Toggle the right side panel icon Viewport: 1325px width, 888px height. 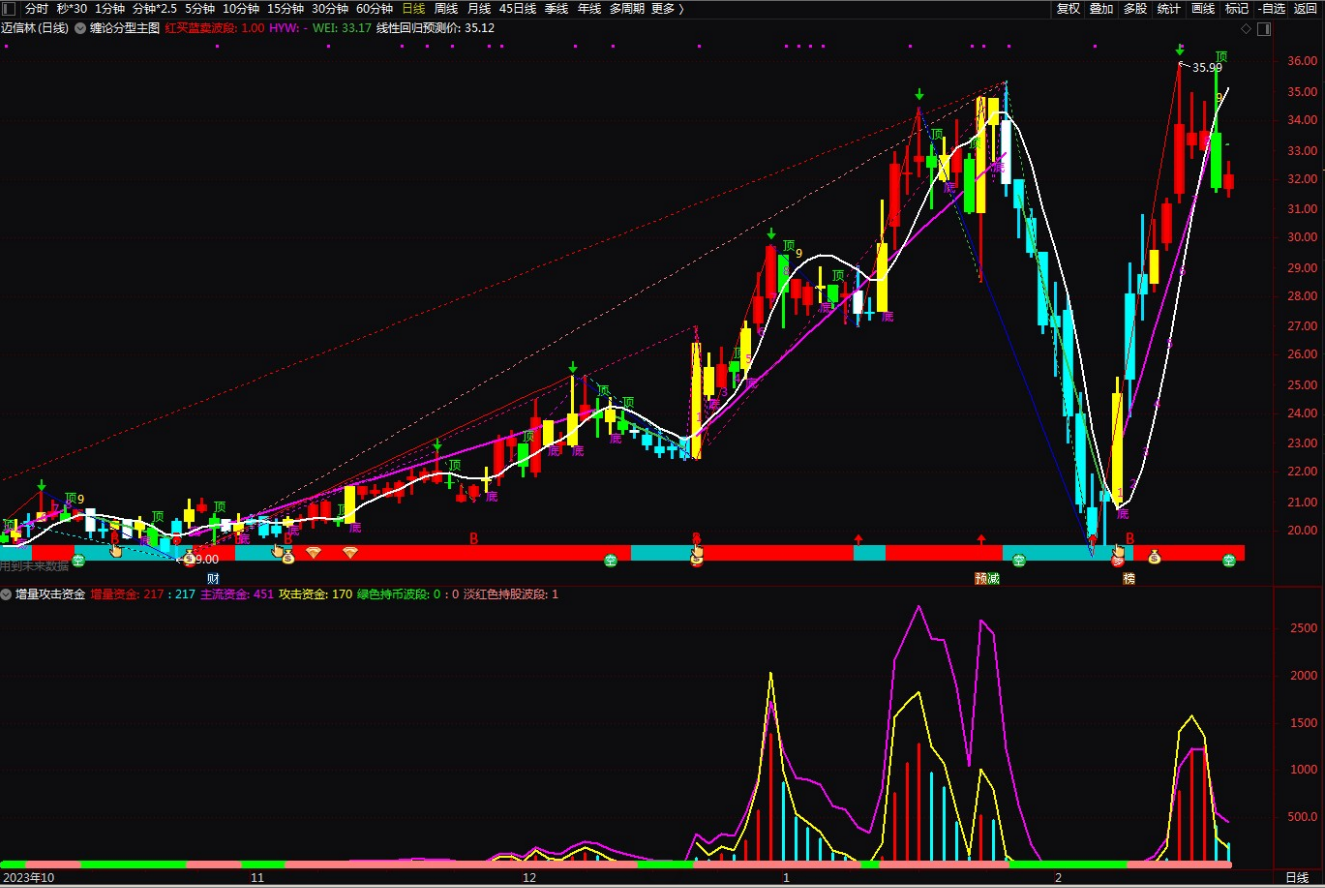pos(1263,27)
